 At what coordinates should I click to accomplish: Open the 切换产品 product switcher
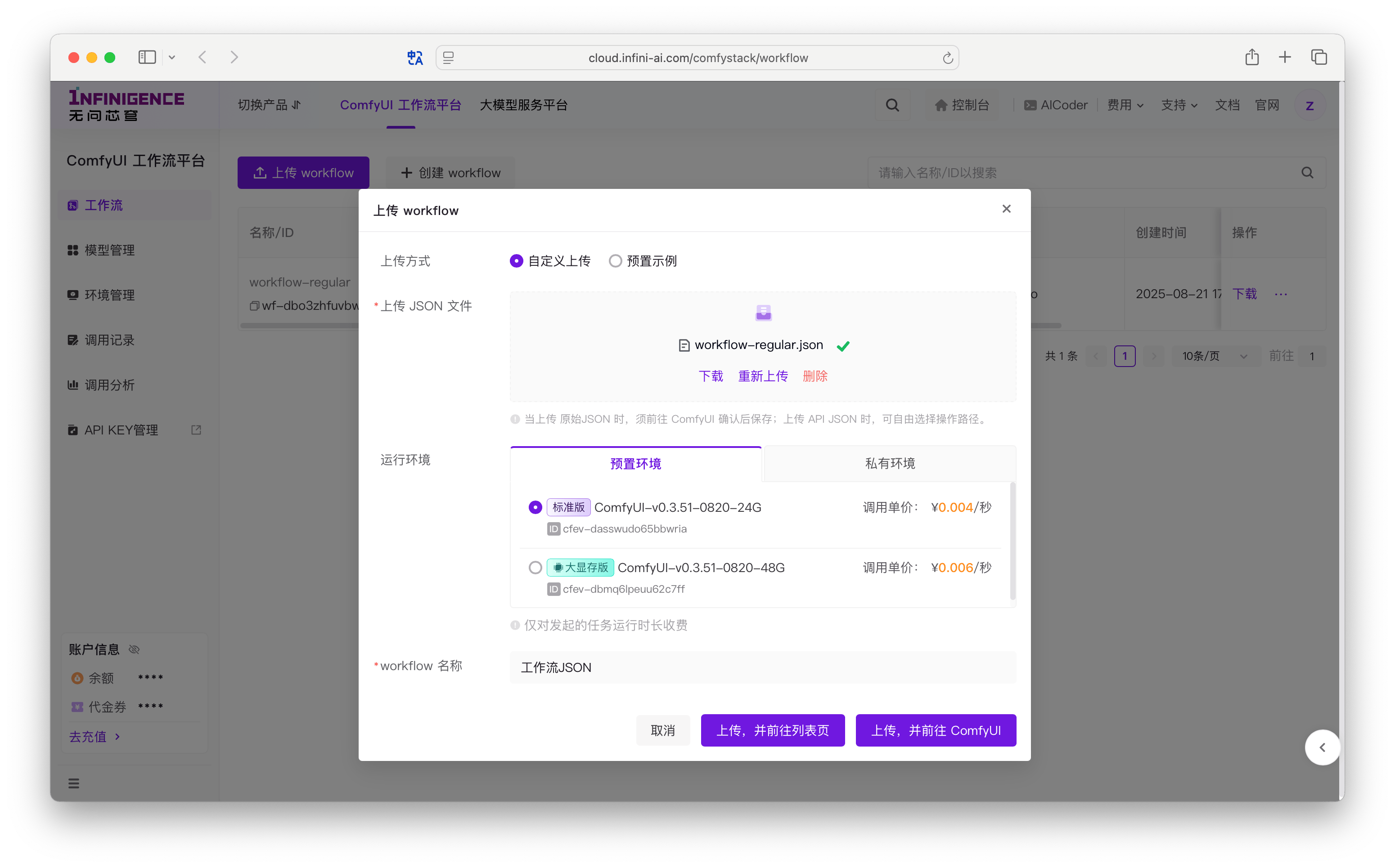point(270,105)
